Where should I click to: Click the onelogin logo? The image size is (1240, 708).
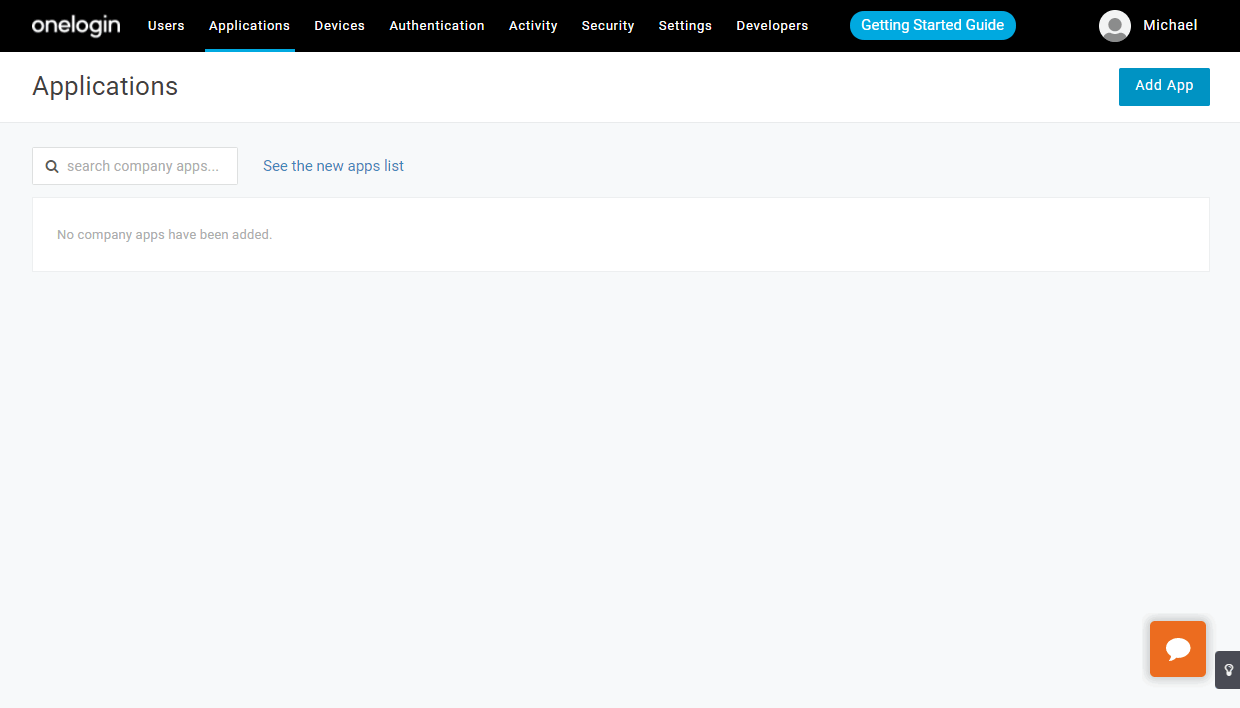pos(75,26)
